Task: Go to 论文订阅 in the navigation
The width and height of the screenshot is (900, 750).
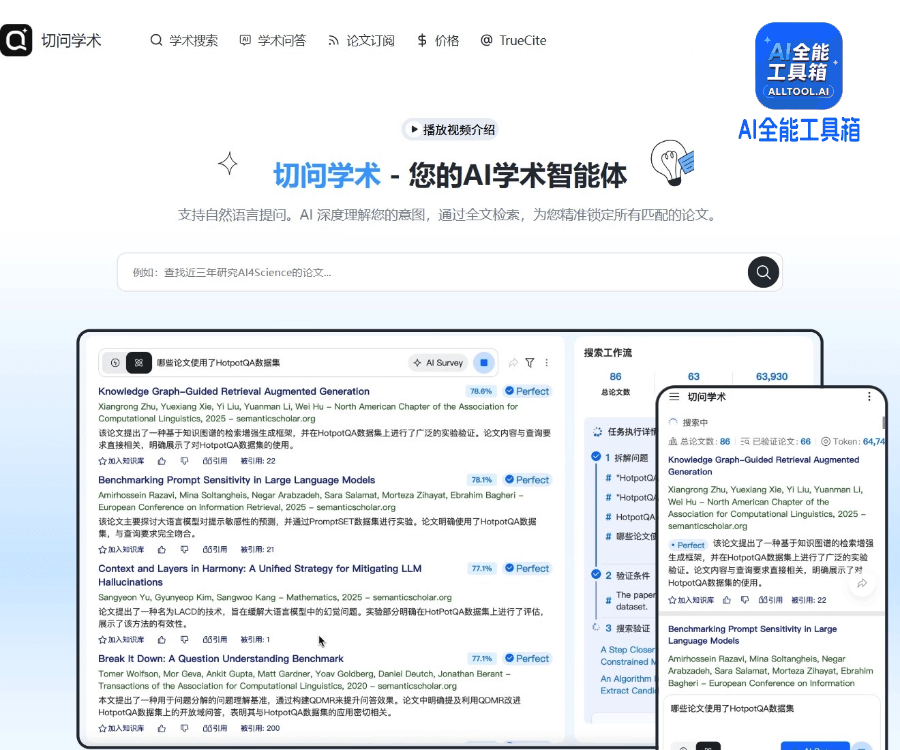Action: [x=361, y=40]
